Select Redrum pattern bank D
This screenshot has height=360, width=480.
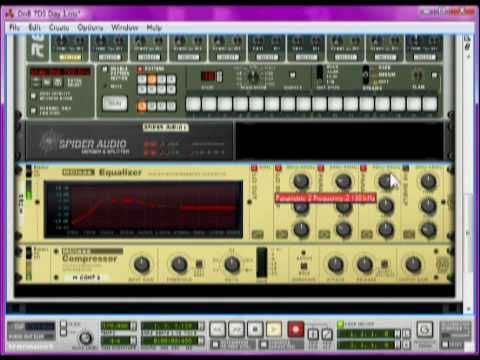[x=171, y=106]
